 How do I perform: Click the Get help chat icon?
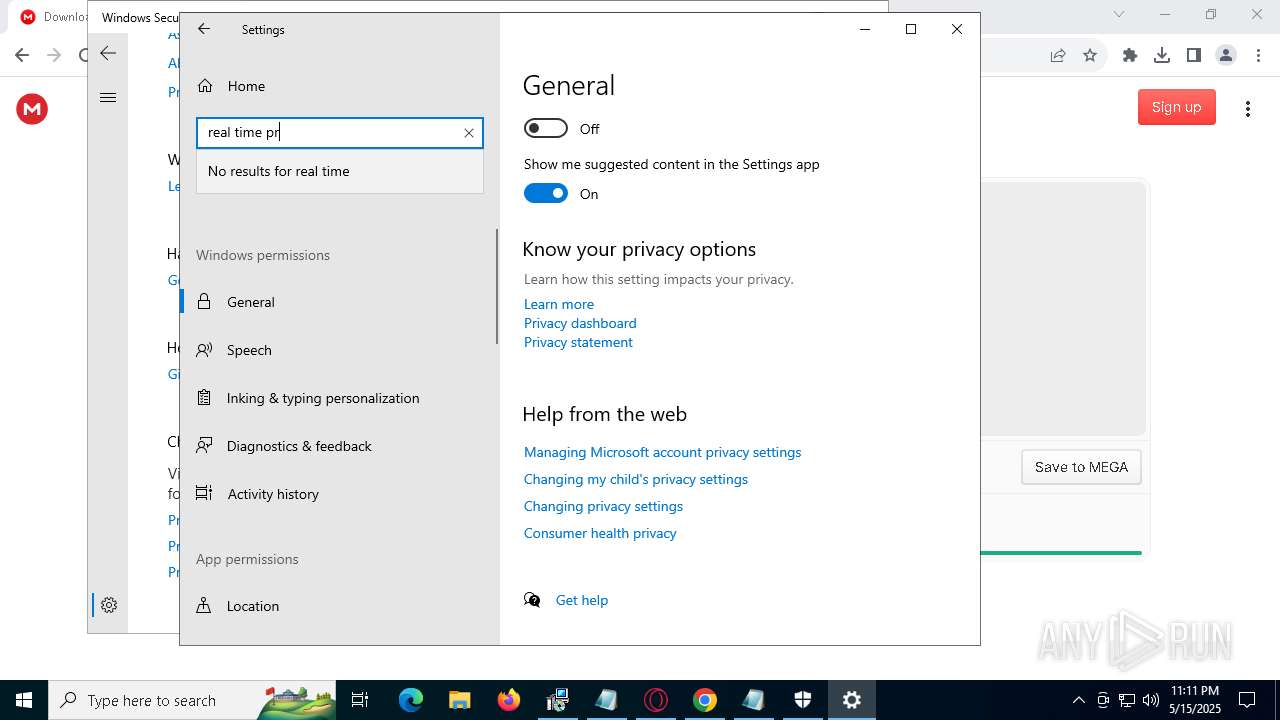[532, 600]
